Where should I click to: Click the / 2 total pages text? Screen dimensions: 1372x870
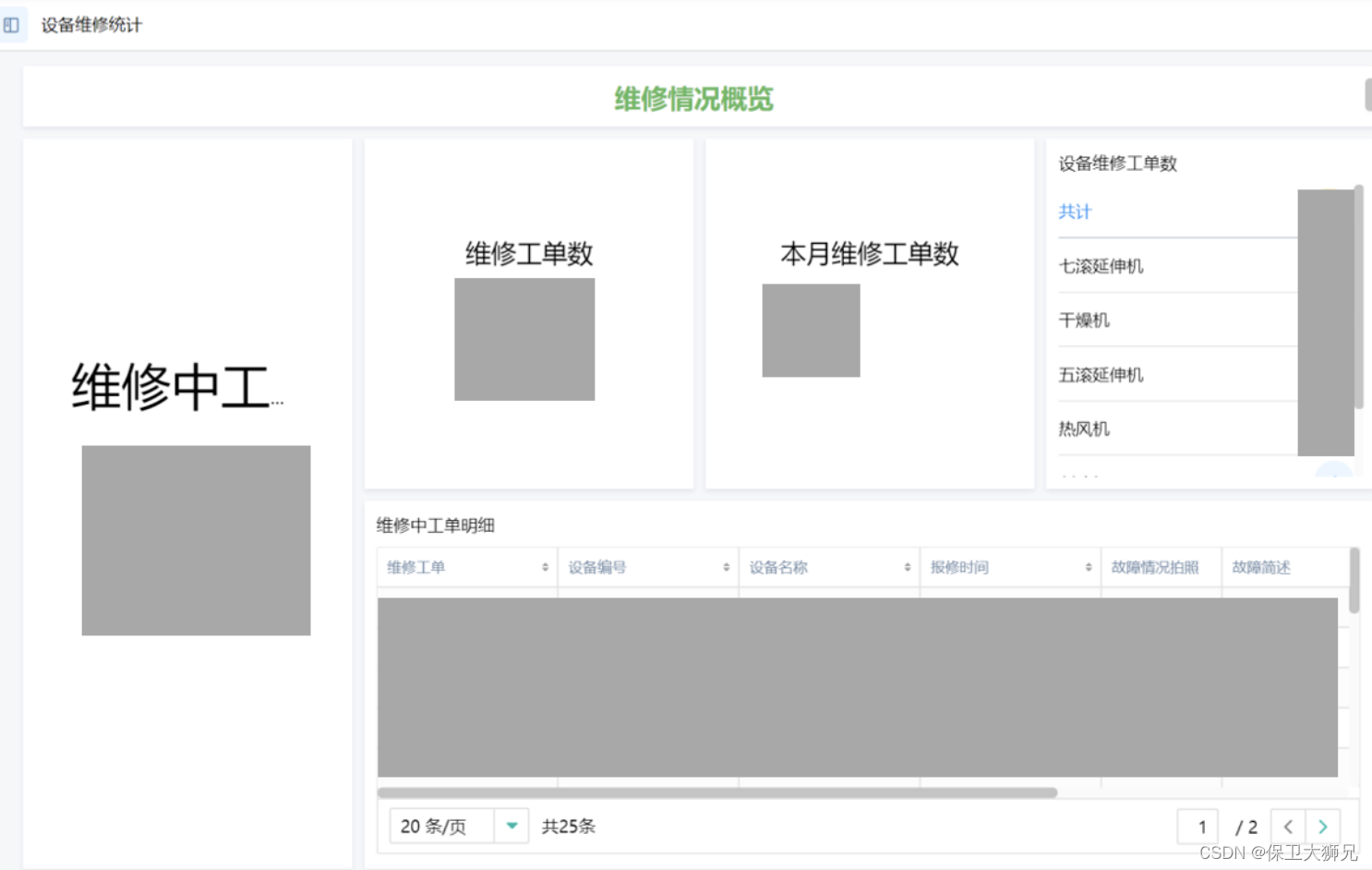[x=1246, y=827]
